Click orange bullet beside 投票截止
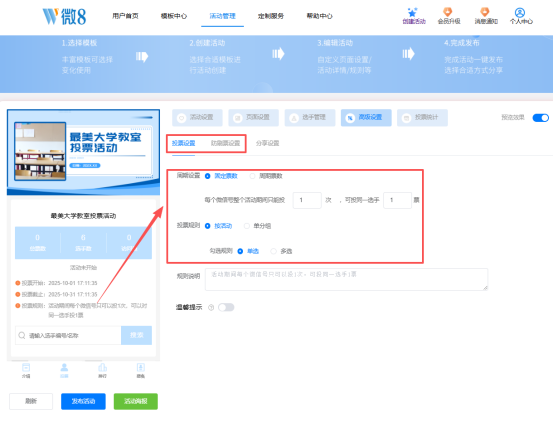Image resolution: width=553 pixels, height=421 pixels. coord(18,294)
